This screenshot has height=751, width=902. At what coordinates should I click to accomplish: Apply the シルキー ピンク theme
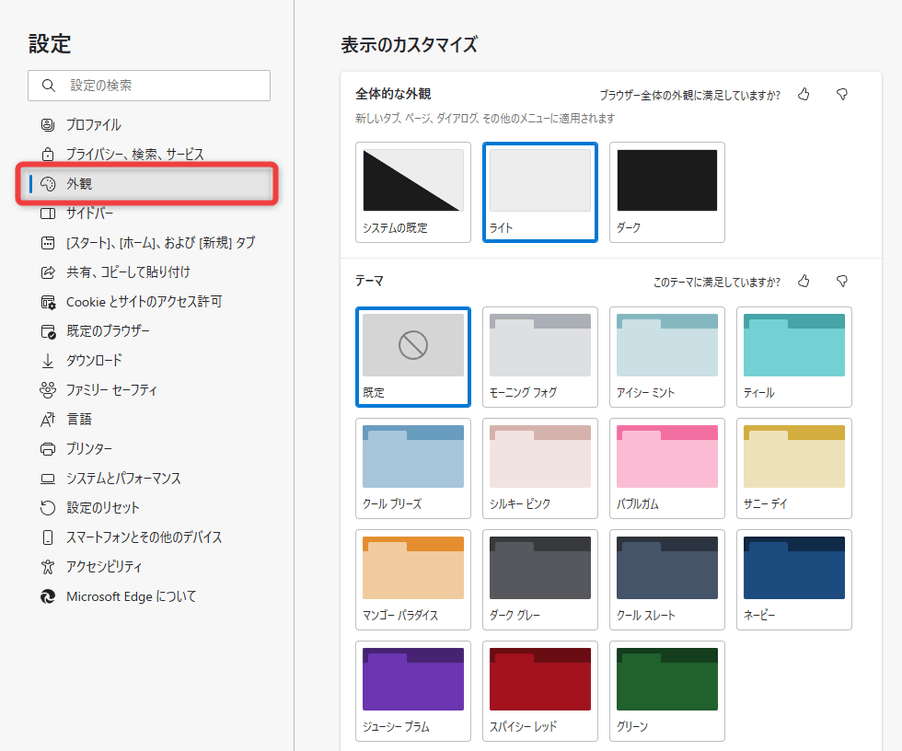click(x=540, y=468)
